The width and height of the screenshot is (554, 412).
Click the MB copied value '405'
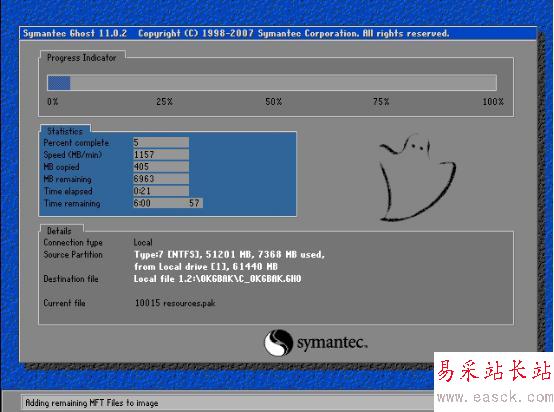(x=141, y=167)
